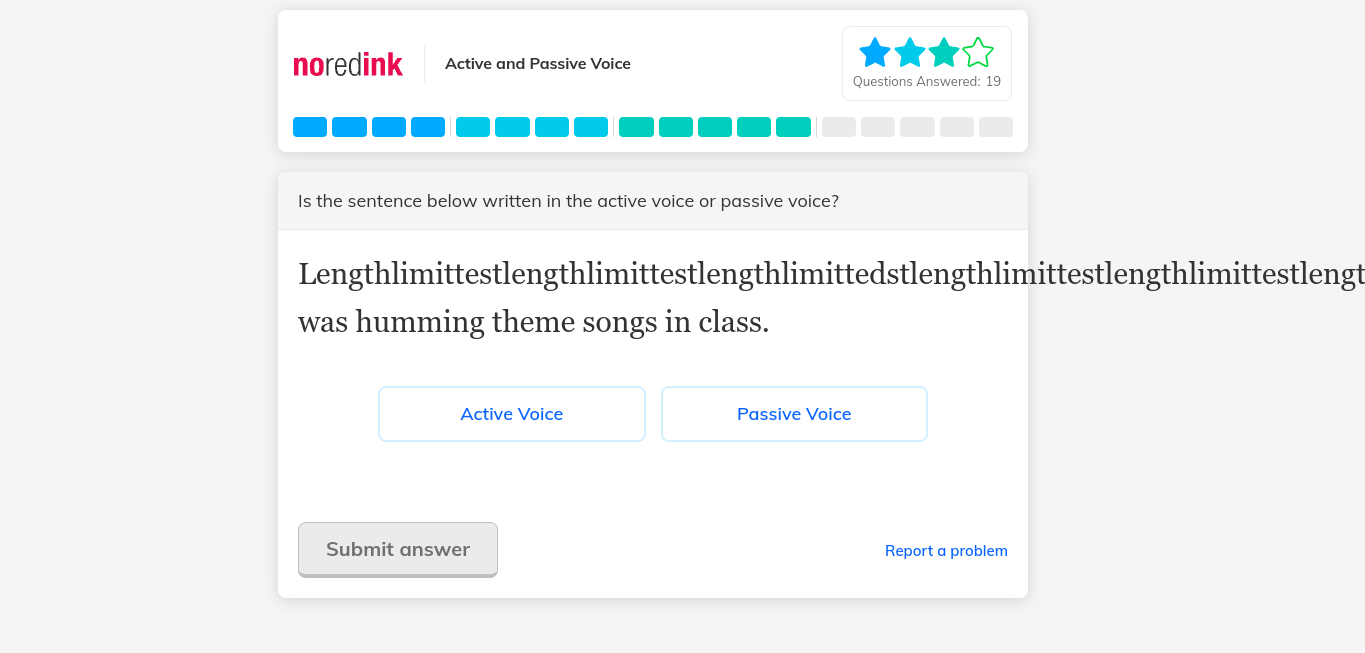Click the teal third star
Viewport: 1365px width, 653px height.
click(944, 52)
